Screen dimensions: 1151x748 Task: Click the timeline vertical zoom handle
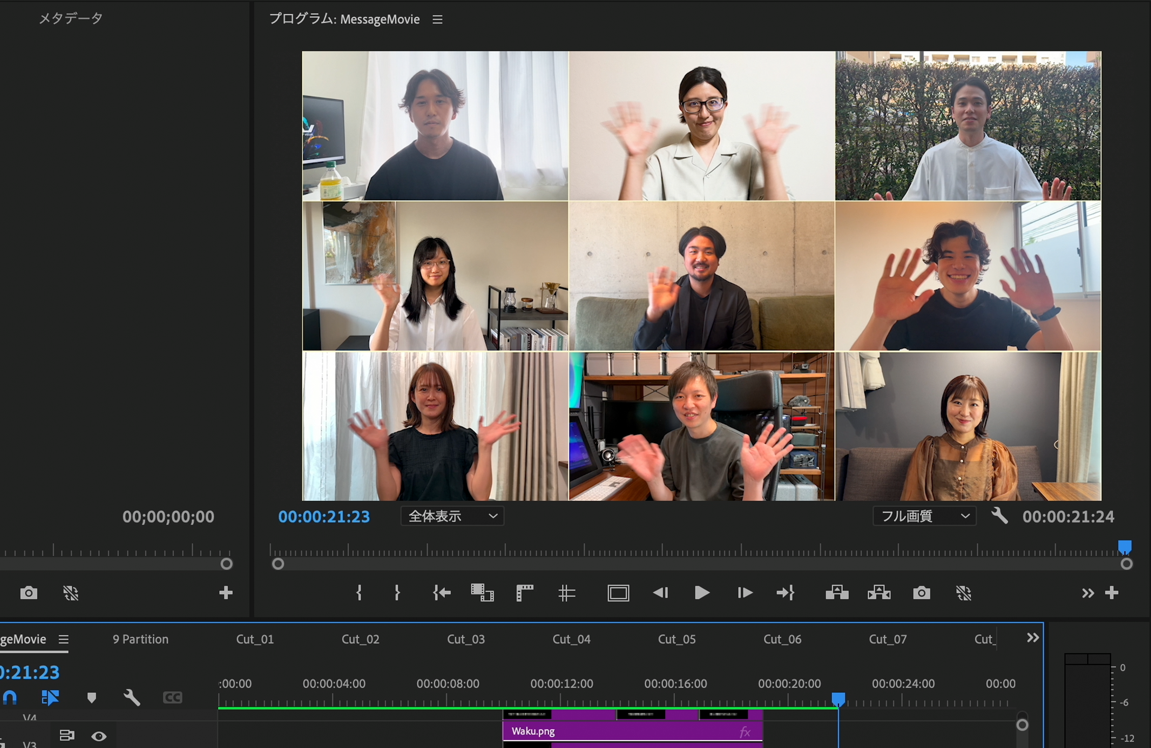(x=1022, y=725)
